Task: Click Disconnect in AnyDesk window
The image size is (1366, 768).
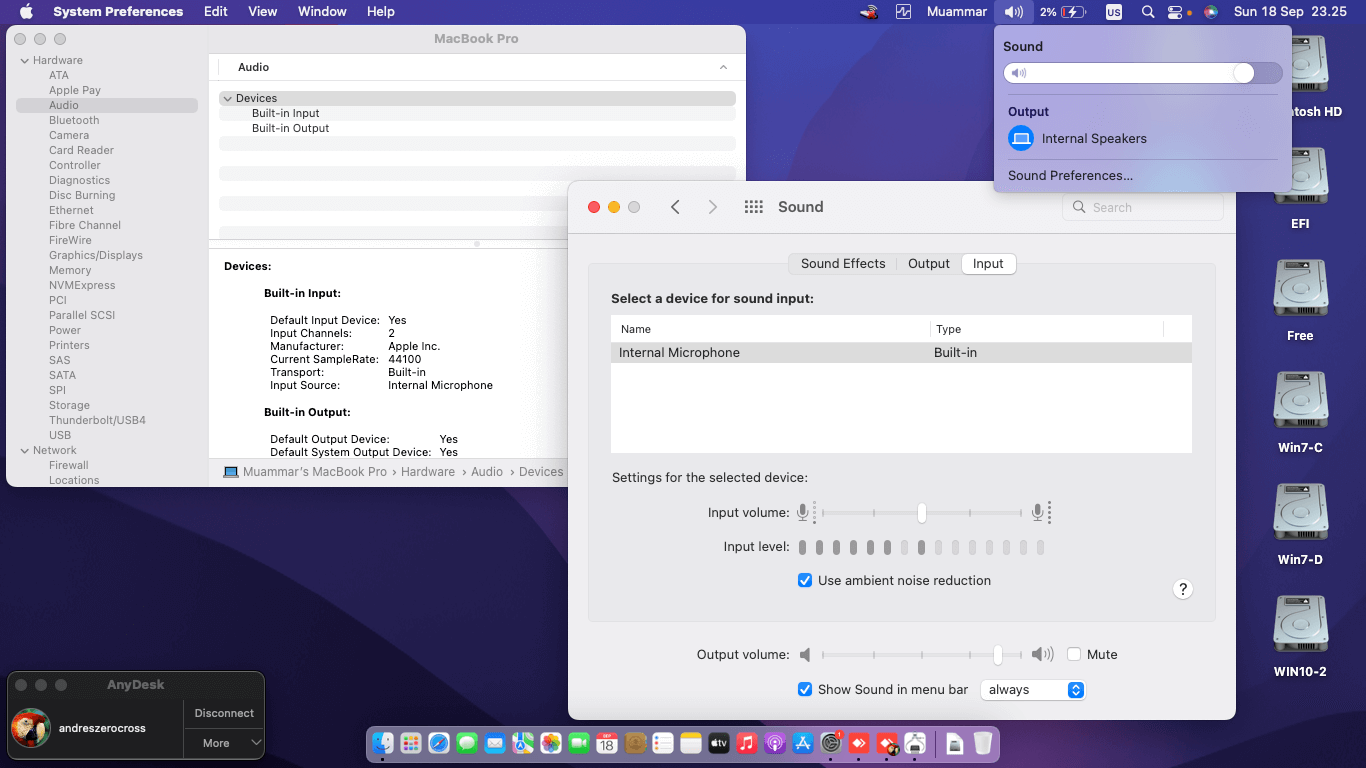Action: [224, 713]
